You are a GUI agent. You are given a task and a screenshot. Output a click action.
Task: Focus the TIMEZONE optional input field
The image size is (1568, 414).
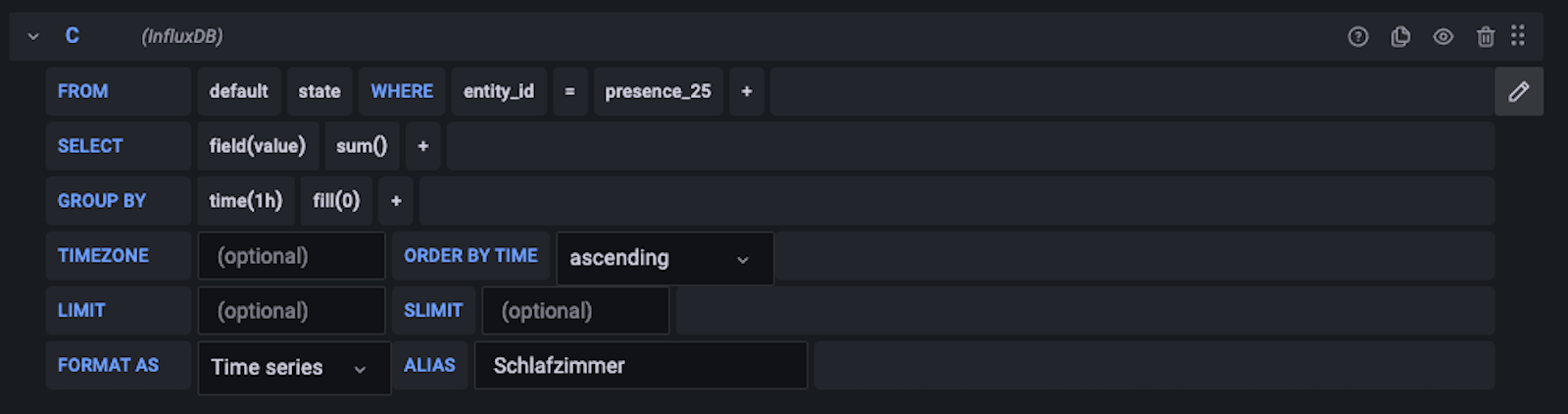click(291, 256)
